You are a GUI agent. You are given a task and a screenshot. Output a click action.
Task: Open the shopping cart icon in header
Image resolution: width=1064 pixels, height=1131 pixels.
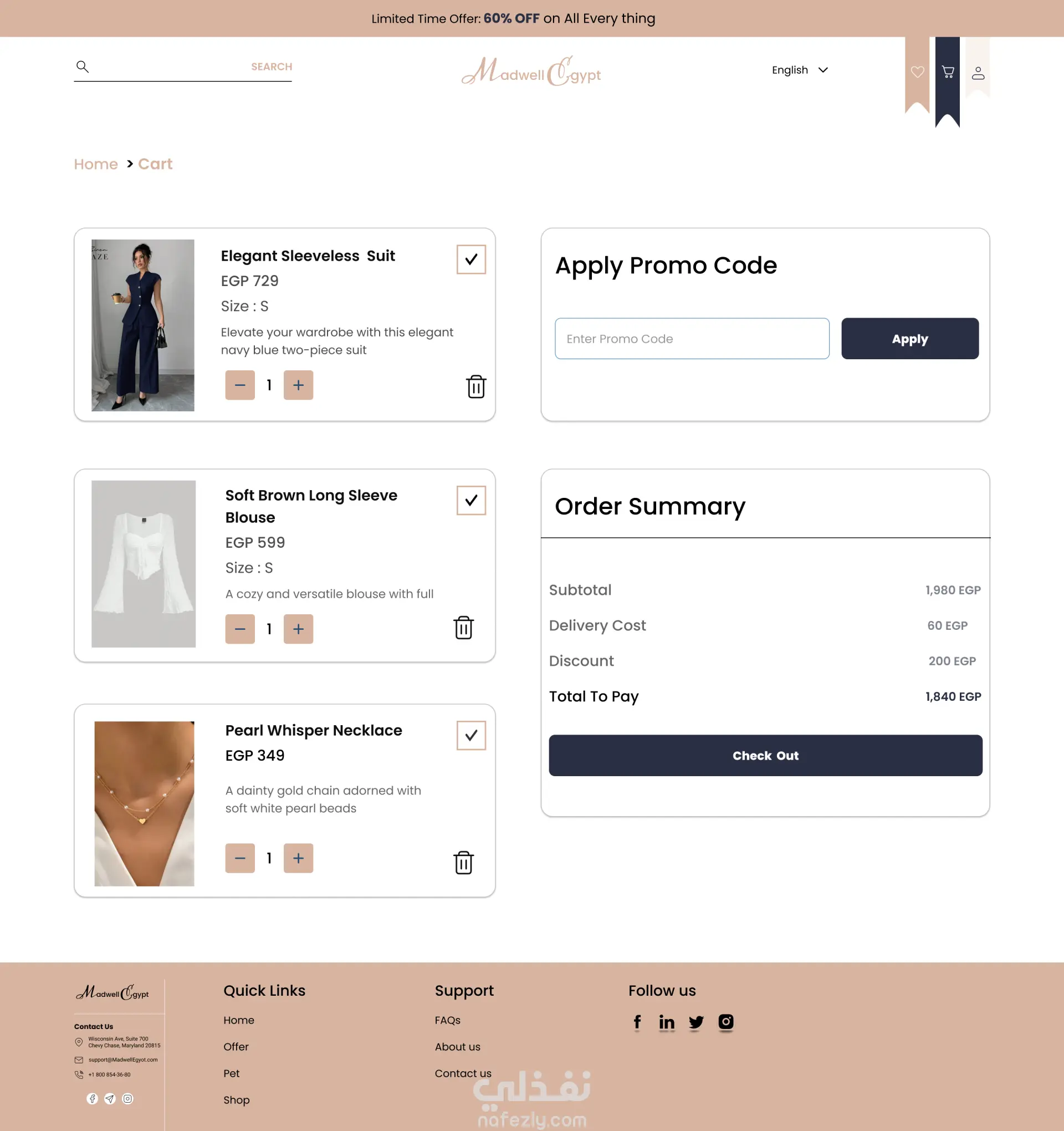tap(948, 72)
